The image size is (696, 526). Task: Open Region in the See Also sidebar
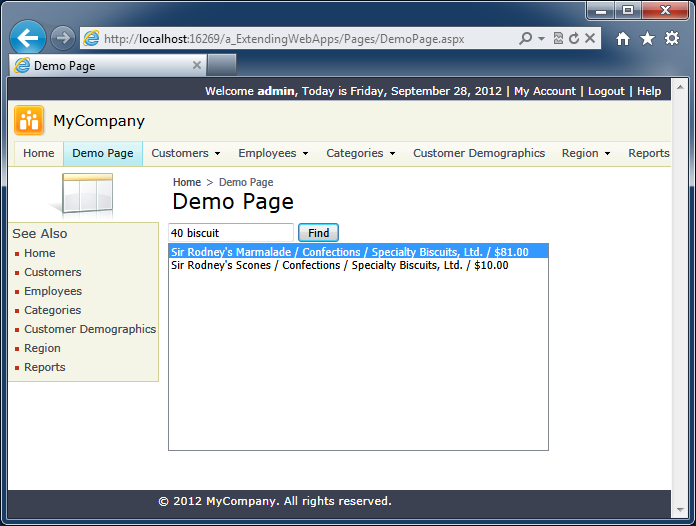click(42, 348)
